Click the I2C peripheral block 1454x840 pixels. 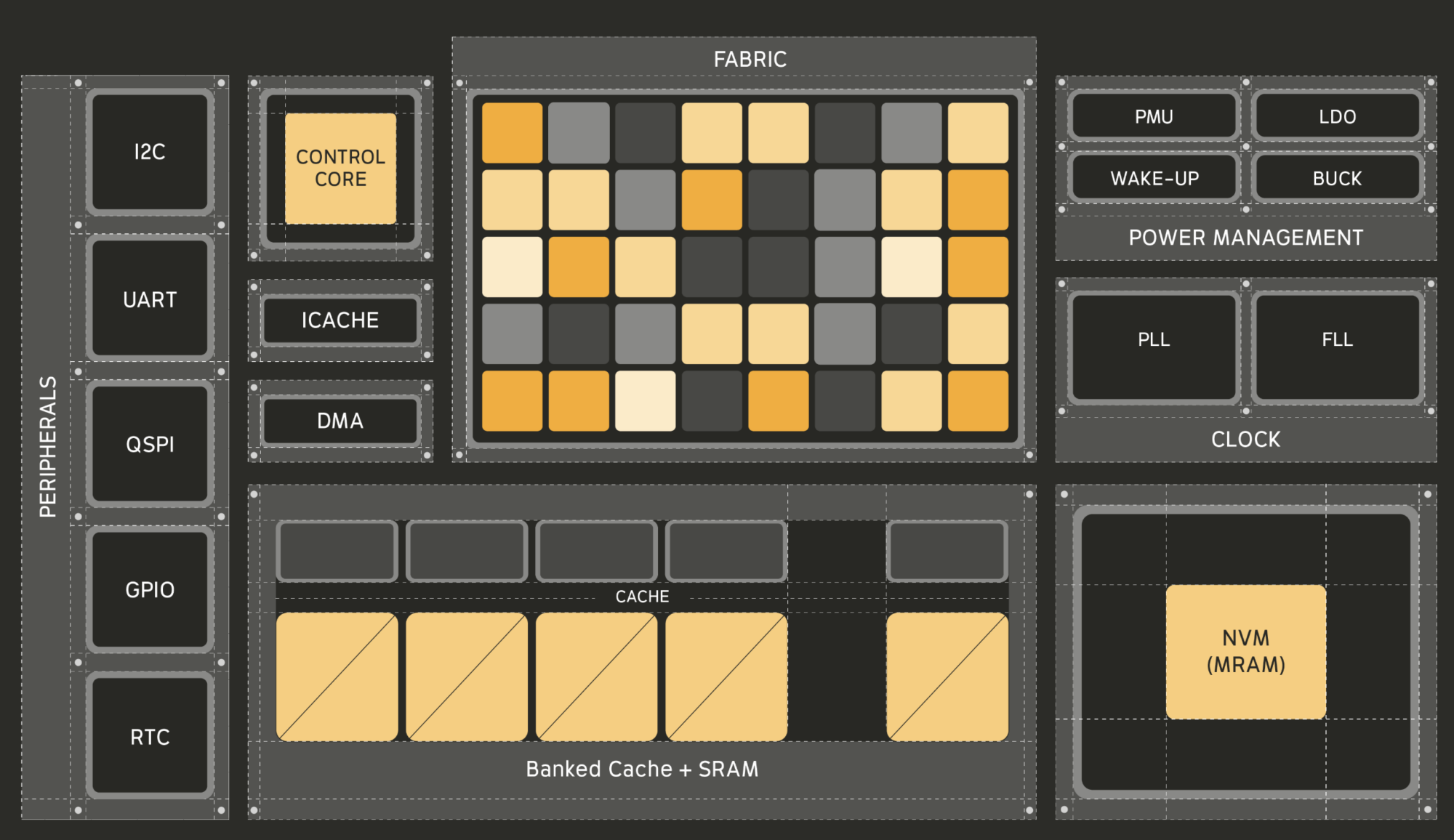150,152
